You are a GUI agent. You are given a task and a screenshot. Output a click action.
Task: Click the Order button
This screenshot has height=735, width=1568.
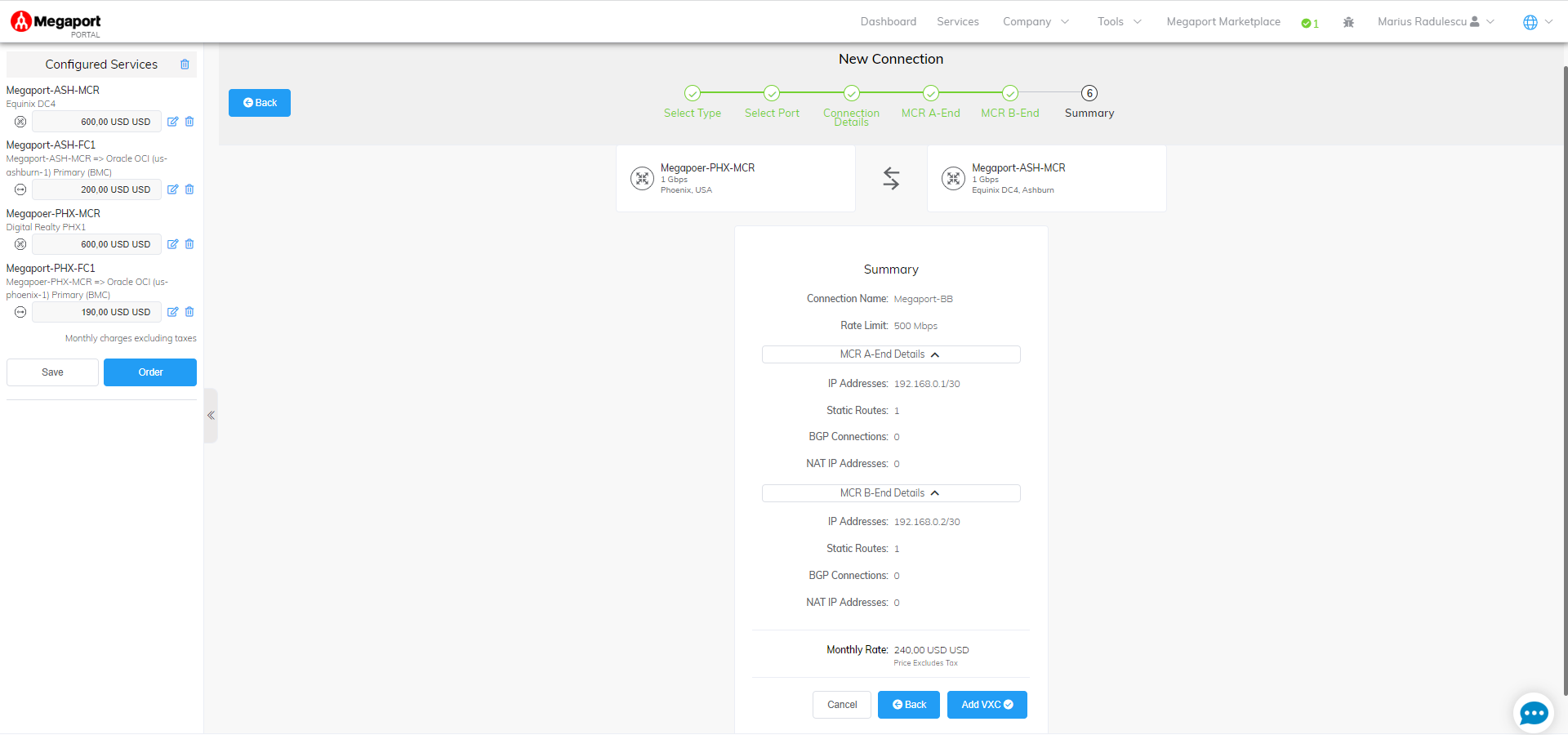tap(150, 372)
